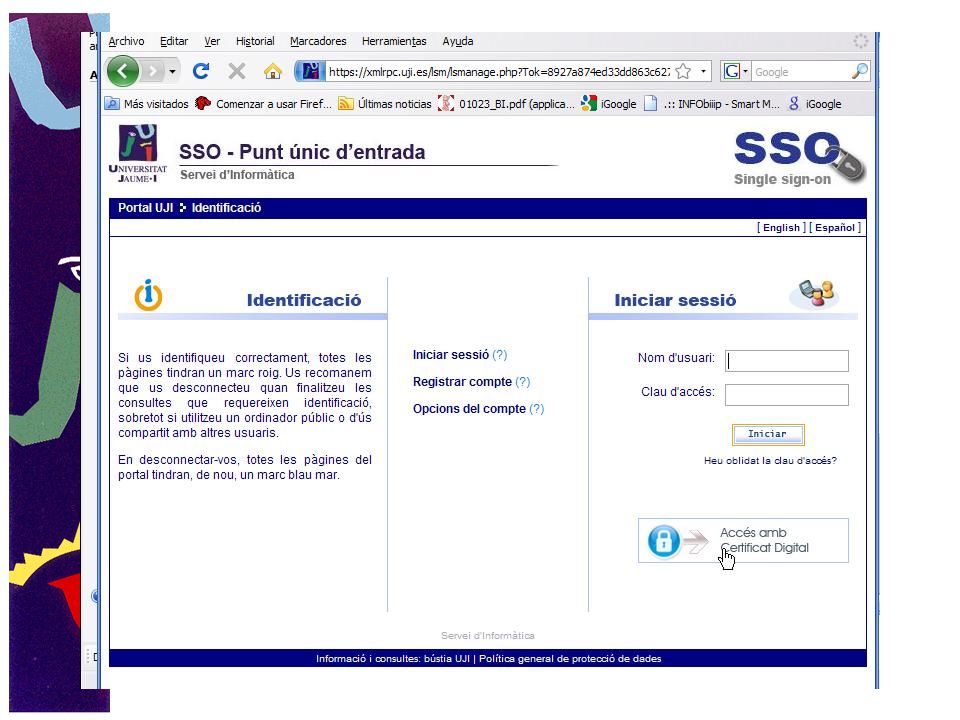Screen dimensions: 960x720
Task: Focus the Nom d'usuari input field
Action: click(x=787, y=361)
